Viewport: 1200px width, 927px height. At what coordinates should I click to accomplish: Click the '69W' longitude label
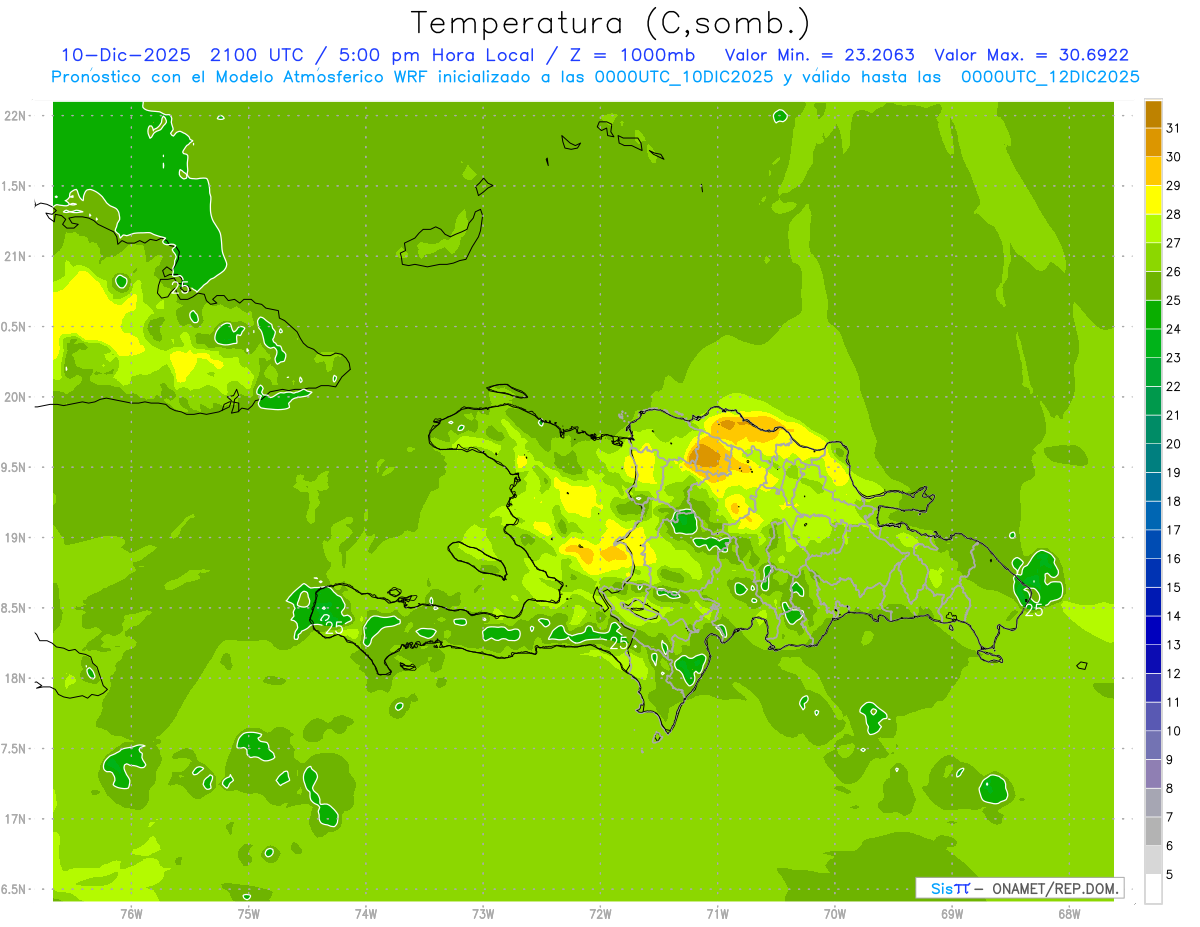point(952,913)
